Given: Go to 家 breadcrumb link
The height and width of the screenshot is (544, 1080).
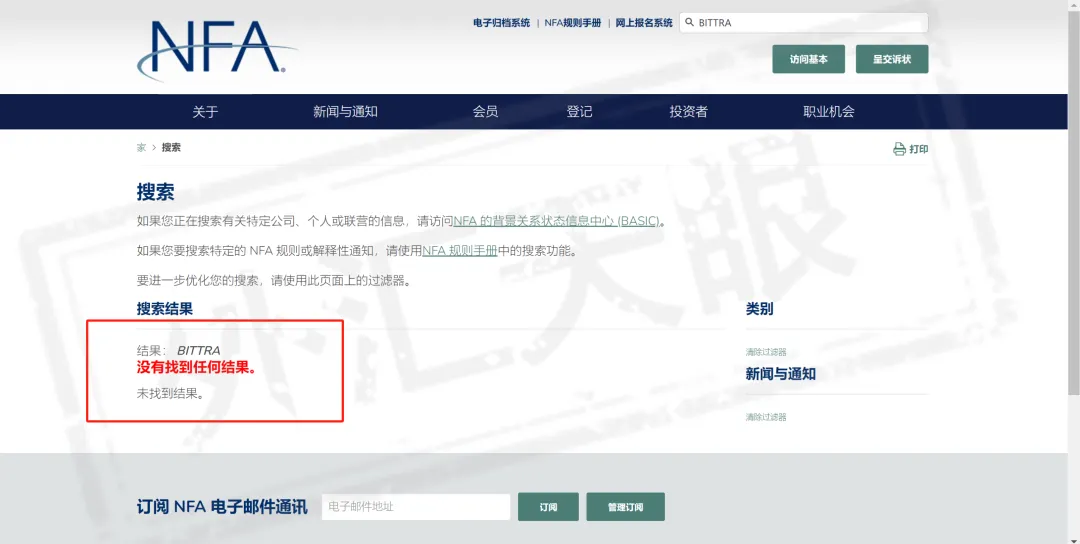Looking at the screenshot, I should pyautogui.click(x=141, y=147).
